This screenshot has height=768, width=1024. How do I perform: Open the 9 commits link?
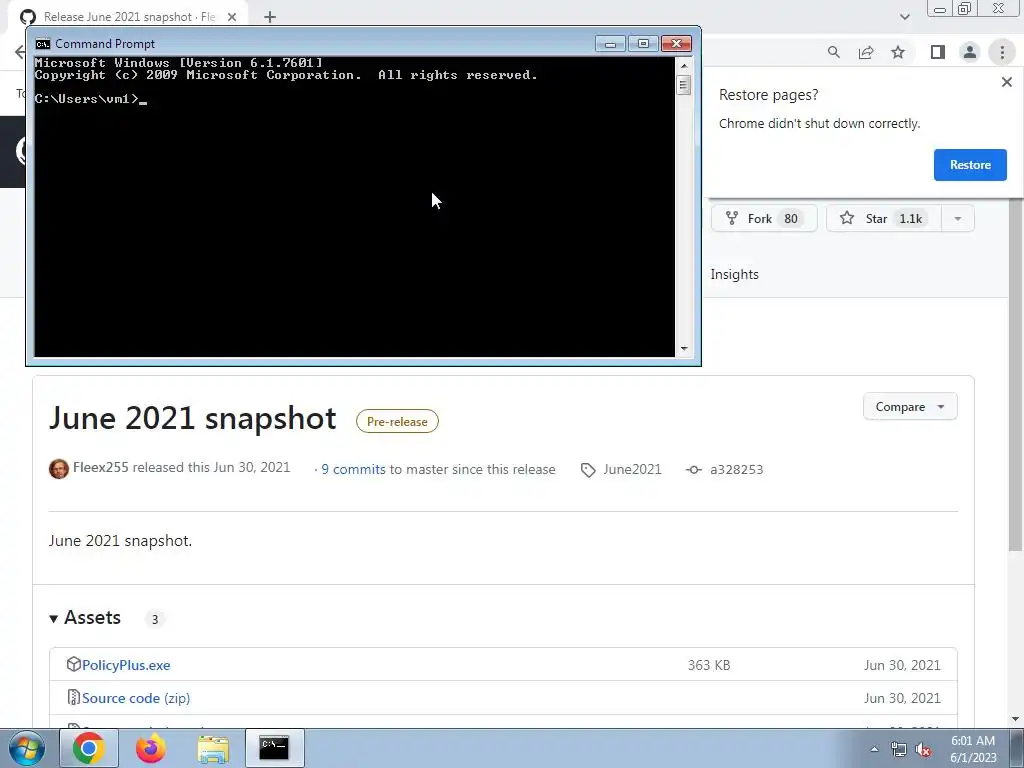[x=353, y=470]
